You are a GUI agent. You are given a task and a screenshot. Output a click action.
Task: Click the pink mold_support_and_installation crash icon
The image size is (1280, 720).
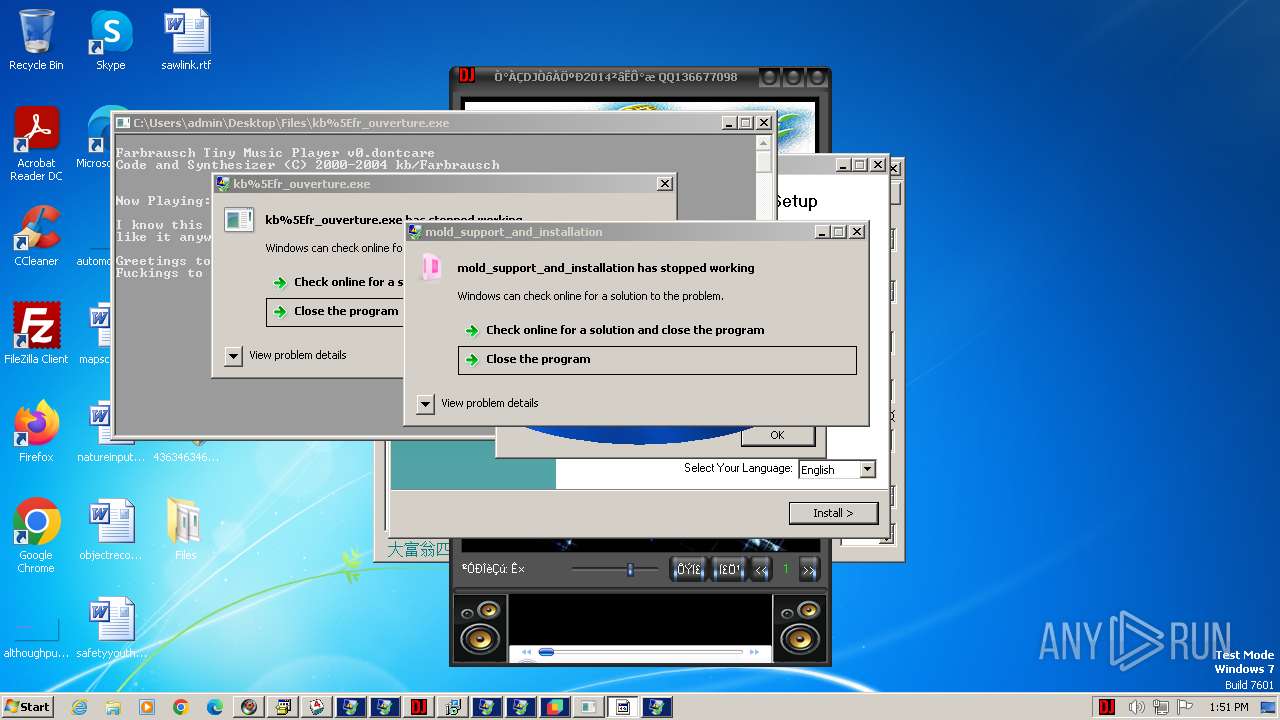pyautogui.click(x=431, y=267)
